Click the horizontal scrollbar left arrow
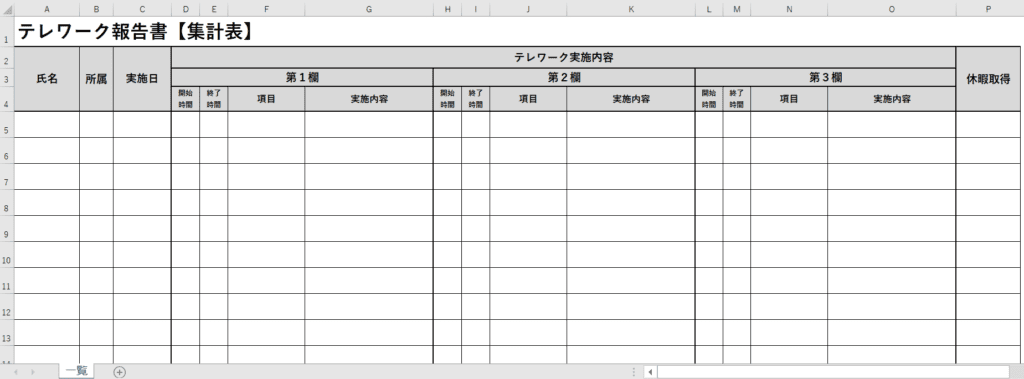Screen dimensions: 1024x379 coord(650,372)
